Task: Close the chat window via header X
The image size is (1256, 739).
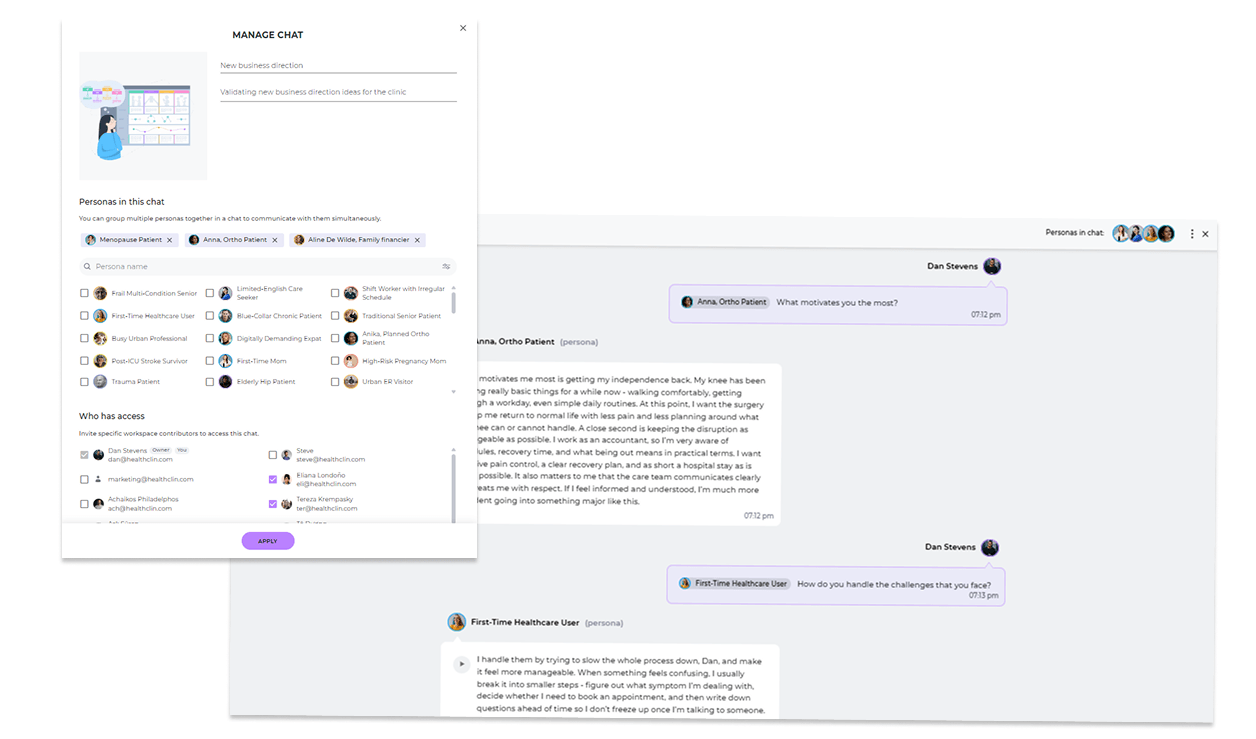Action: (1205, 234)
